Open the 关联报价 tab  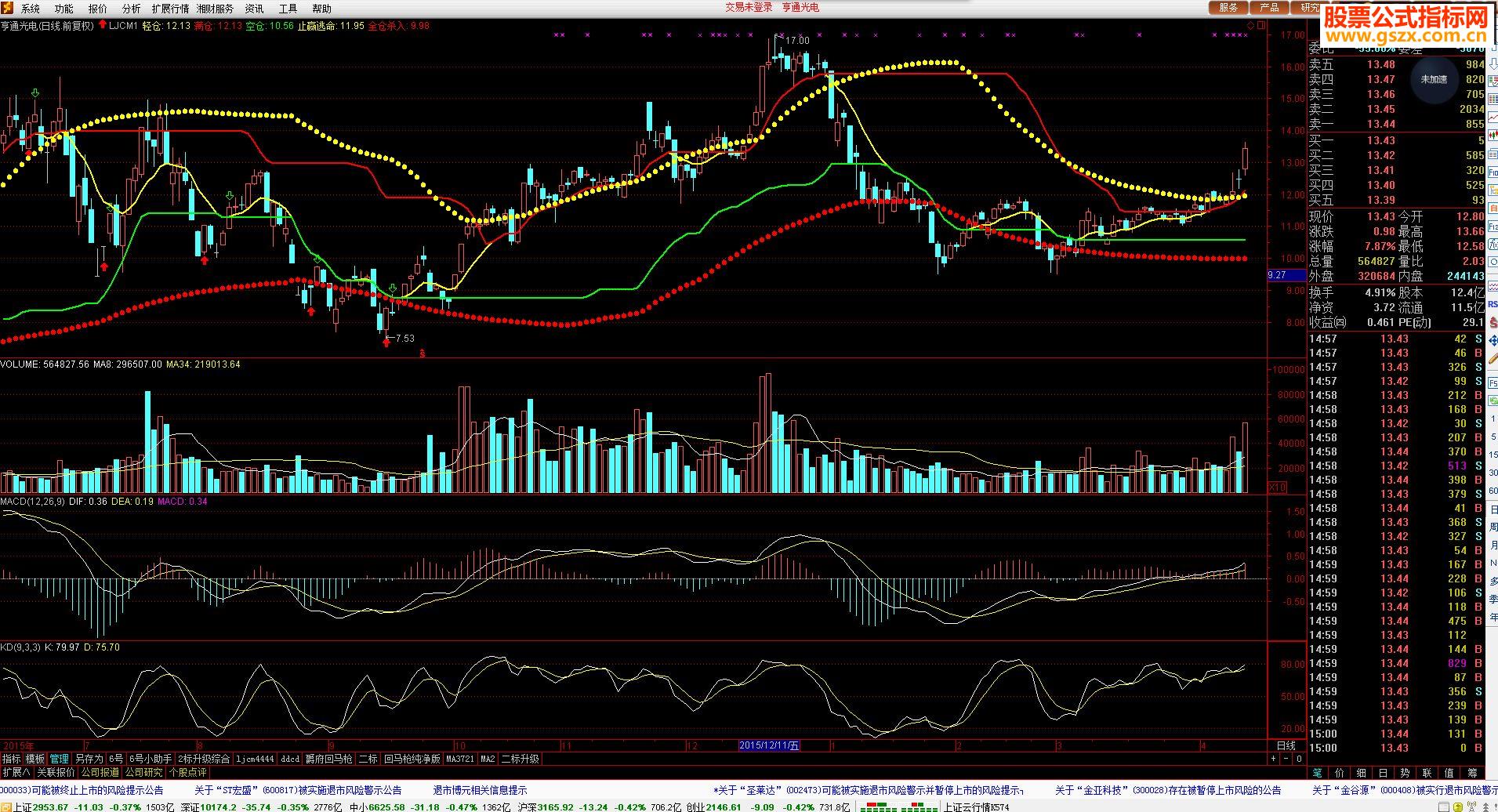click(x=56, y=772)
